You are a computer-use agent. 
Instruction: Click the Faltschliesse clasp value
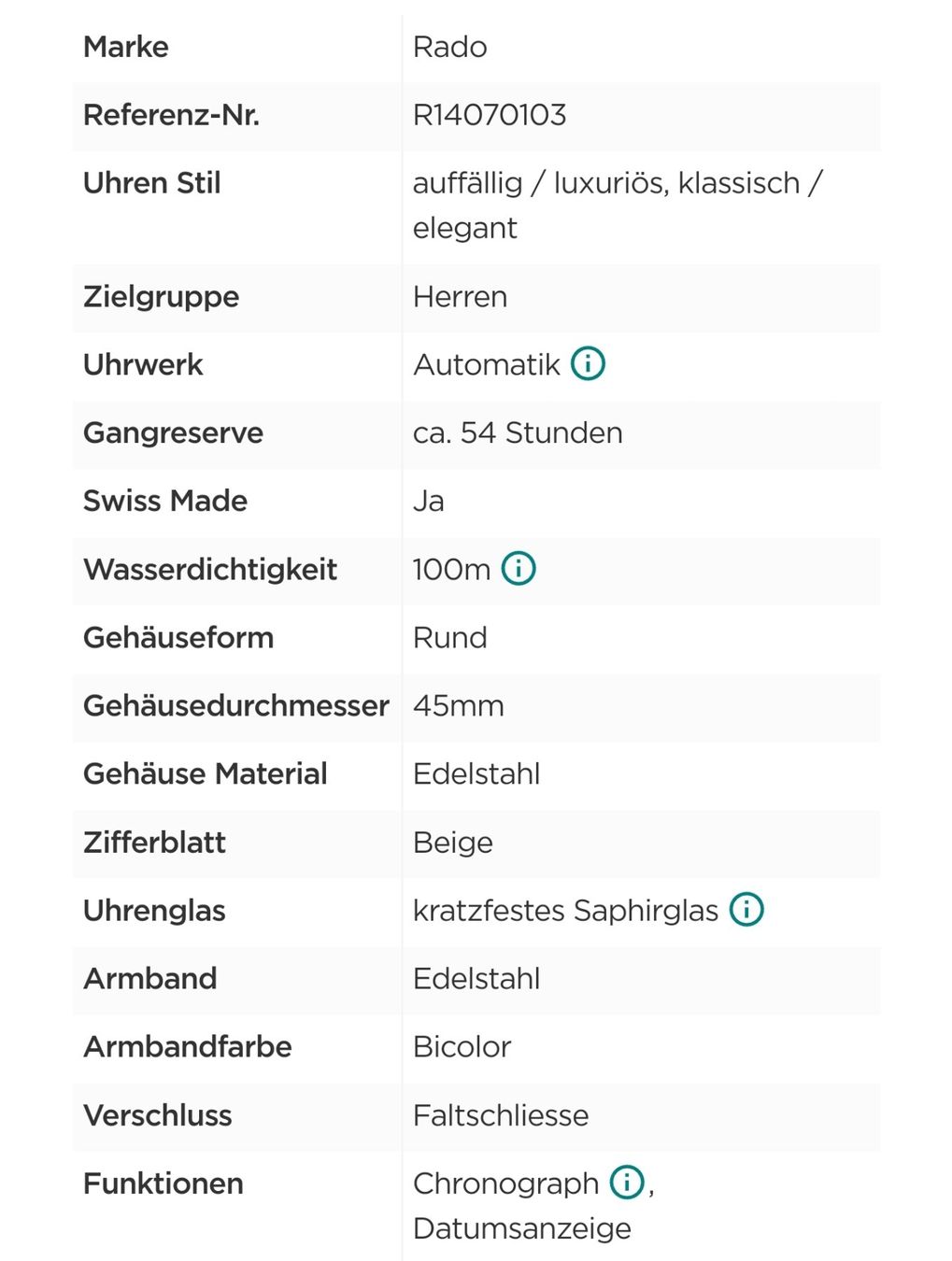(x=501, y=1114)
